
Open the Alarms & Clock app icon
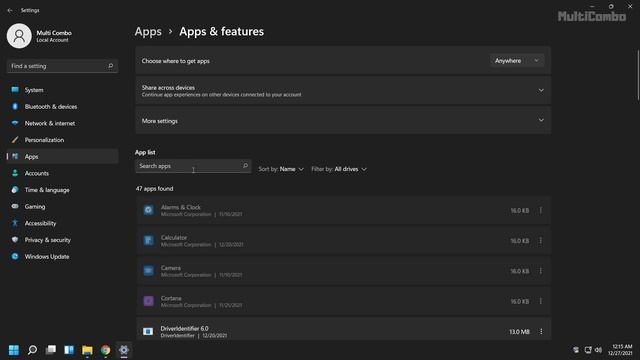pyautogui.click(x=149, y=210)
